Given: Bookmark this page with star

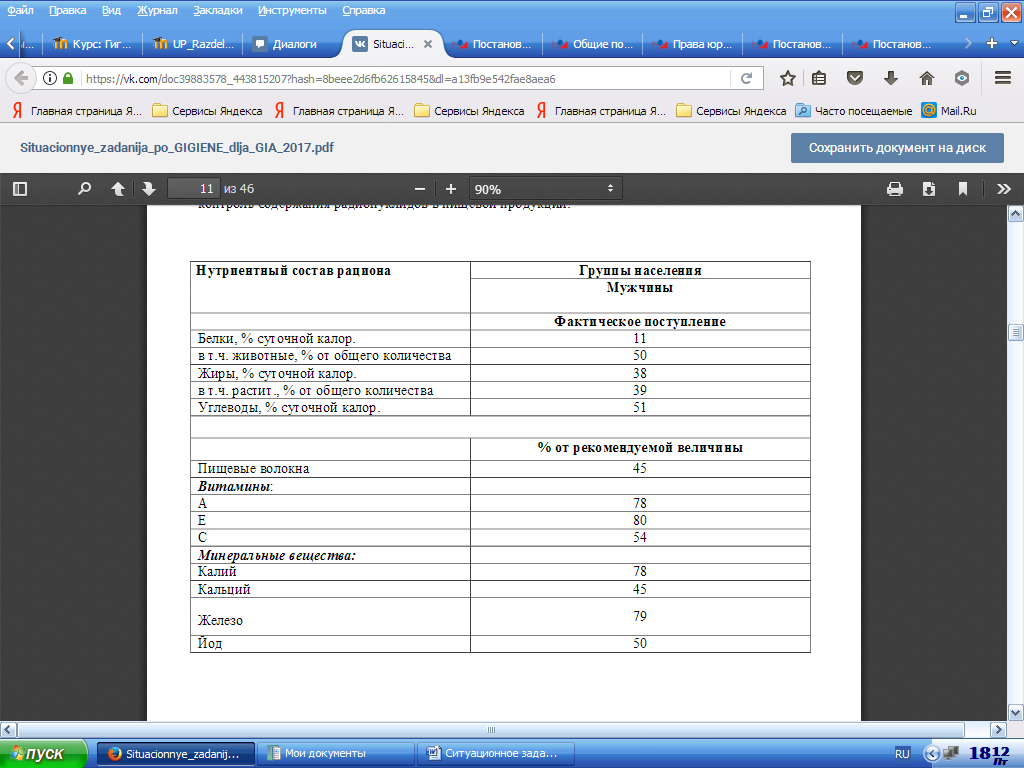Looking at the screenshot, I should click(788, 78).
